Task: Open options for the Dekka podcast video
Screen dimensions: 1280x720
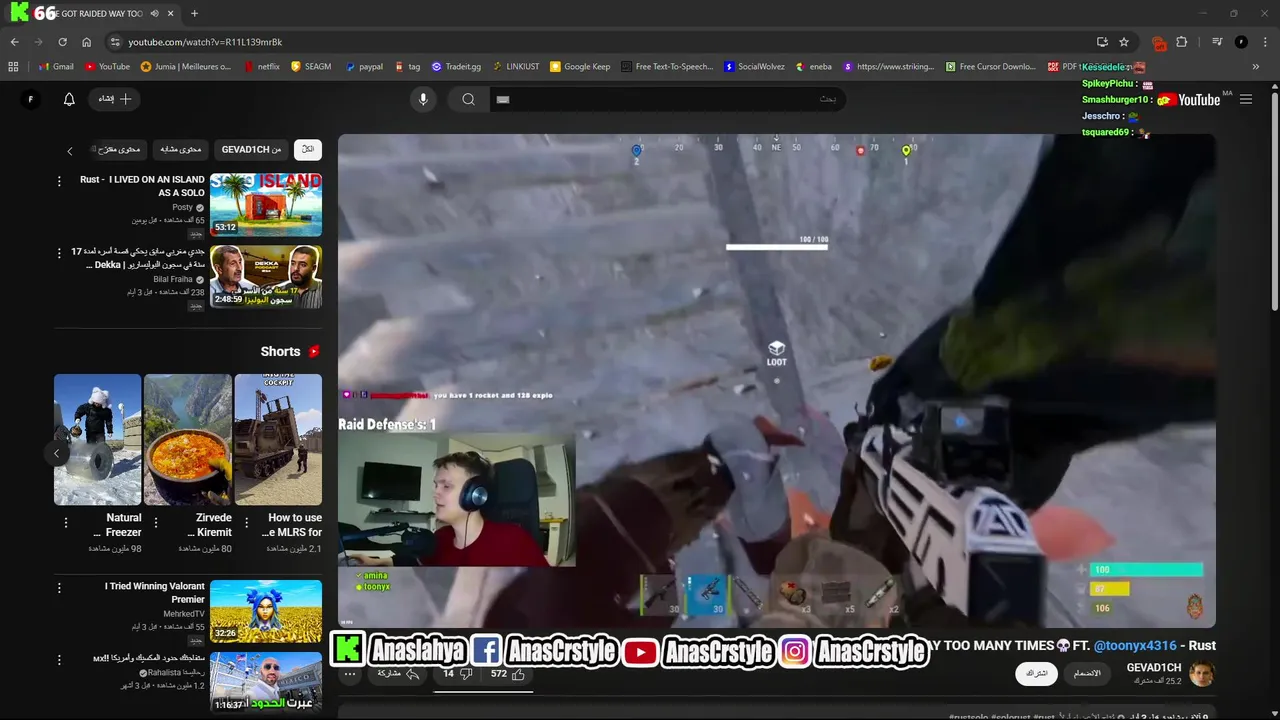Action: 59,253
